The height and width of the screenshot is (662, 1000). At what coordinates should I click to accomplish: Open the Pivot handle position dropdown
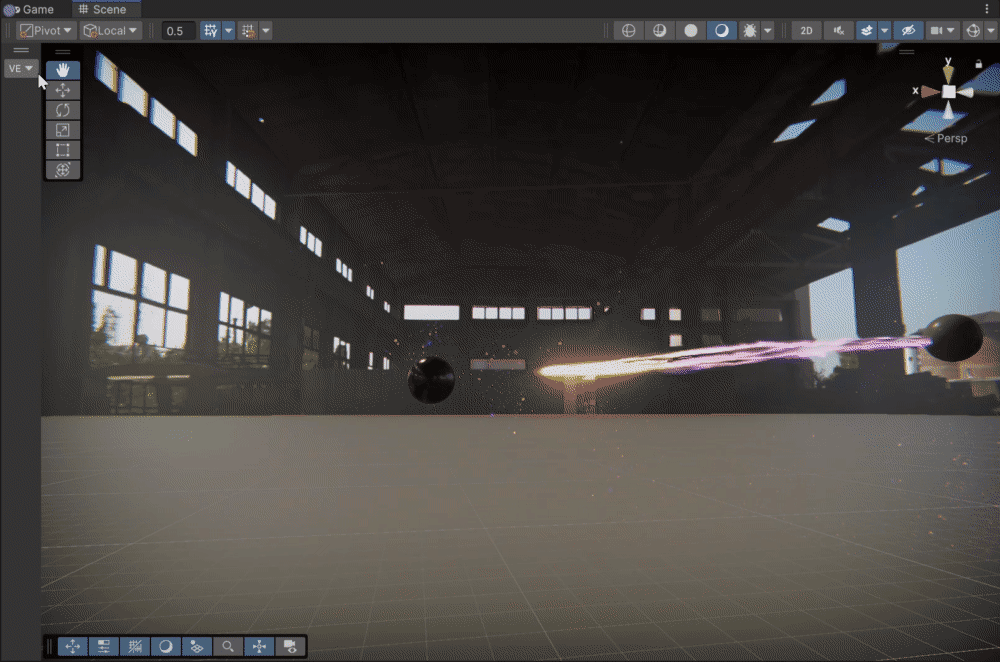point(45,31)
